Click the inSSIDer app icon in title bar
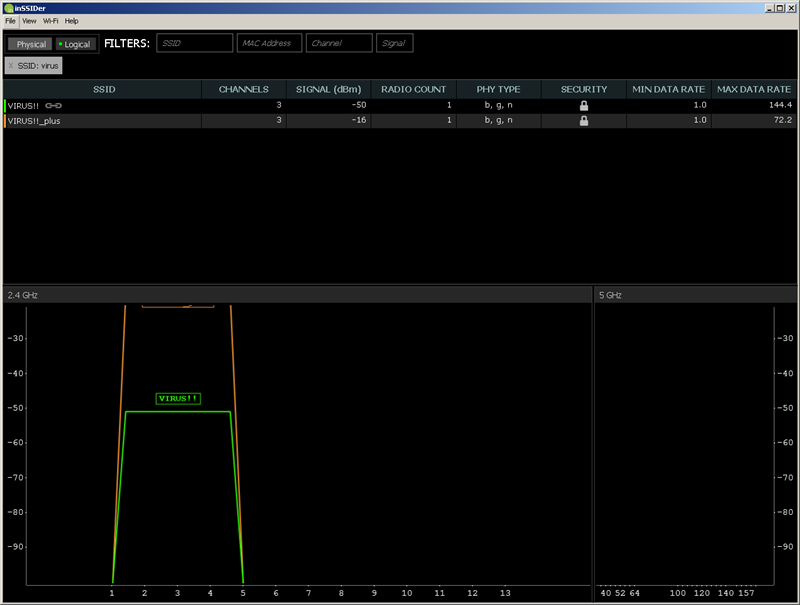 [x=9, y=8]
